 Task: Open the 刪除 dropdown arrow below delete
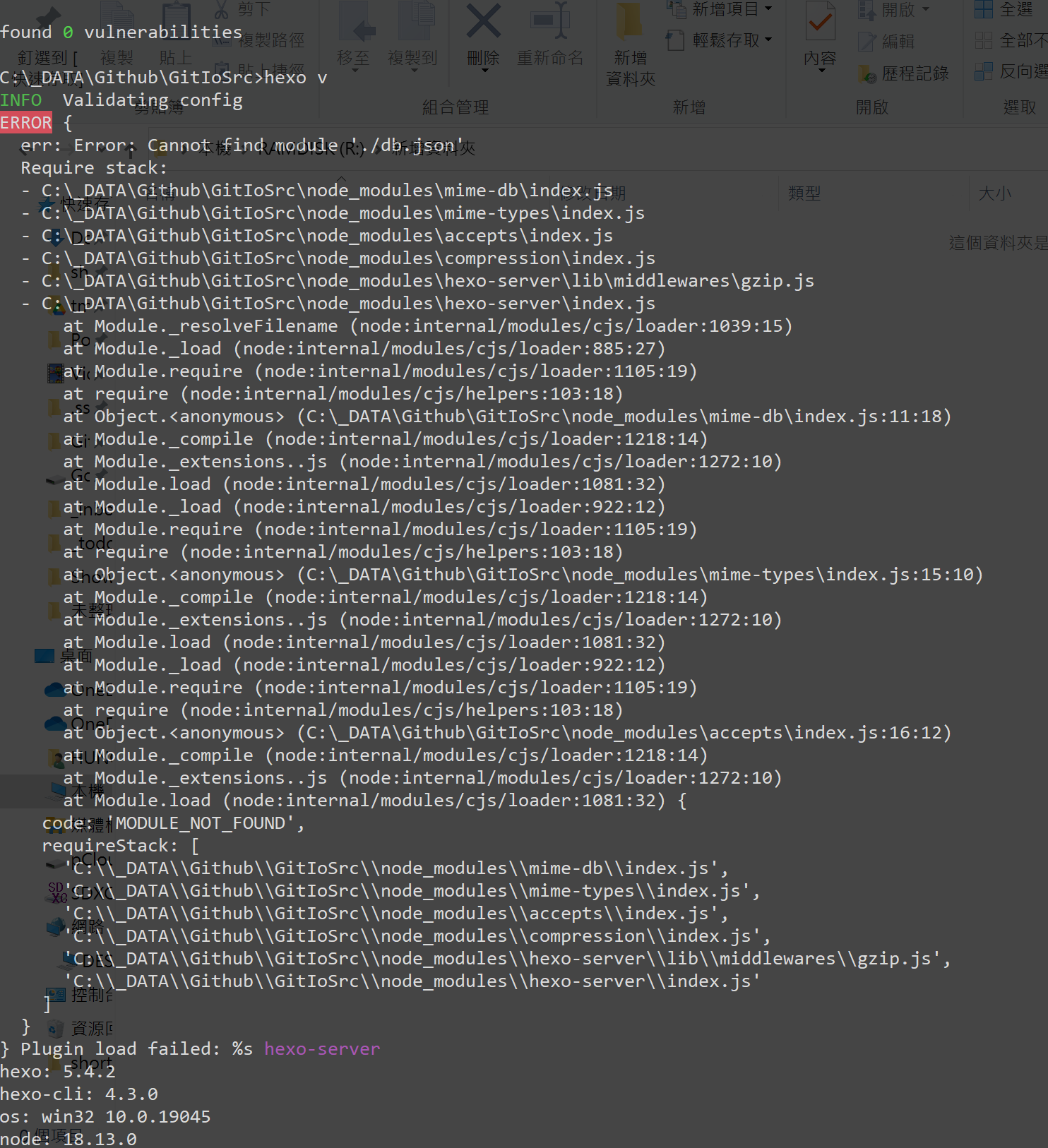484,71
